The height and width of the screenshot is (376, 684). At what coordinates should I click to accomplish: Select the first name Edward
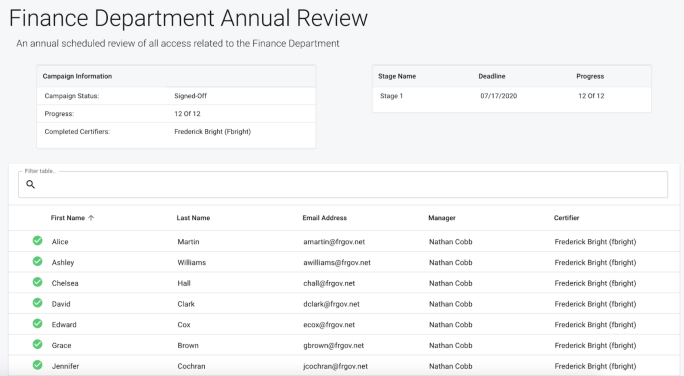[64, 325]
